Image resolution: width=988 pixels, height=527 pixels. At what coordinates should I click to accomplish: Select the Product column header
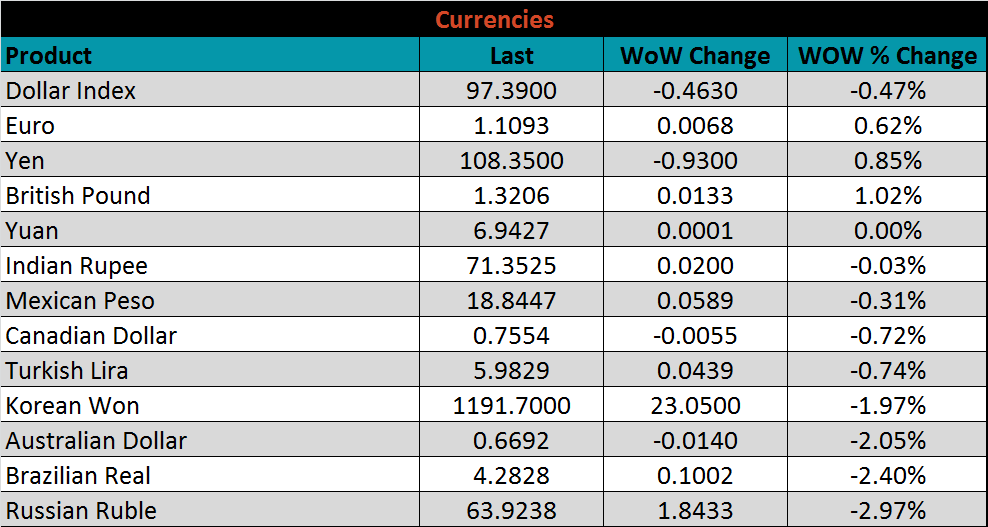point(49,55)
